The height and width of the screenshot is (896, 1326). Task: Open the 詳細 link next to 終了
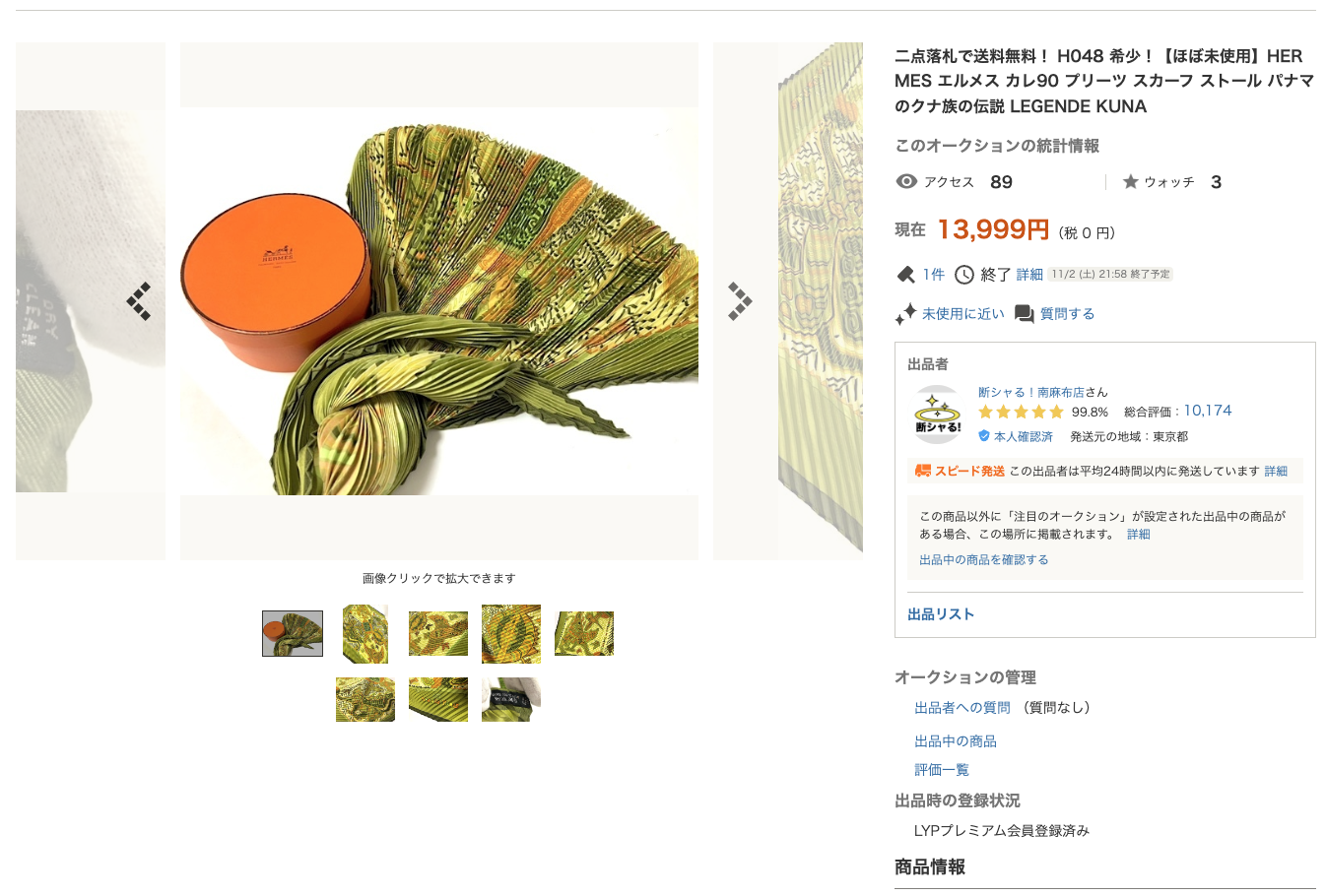tap(1029, 275)
